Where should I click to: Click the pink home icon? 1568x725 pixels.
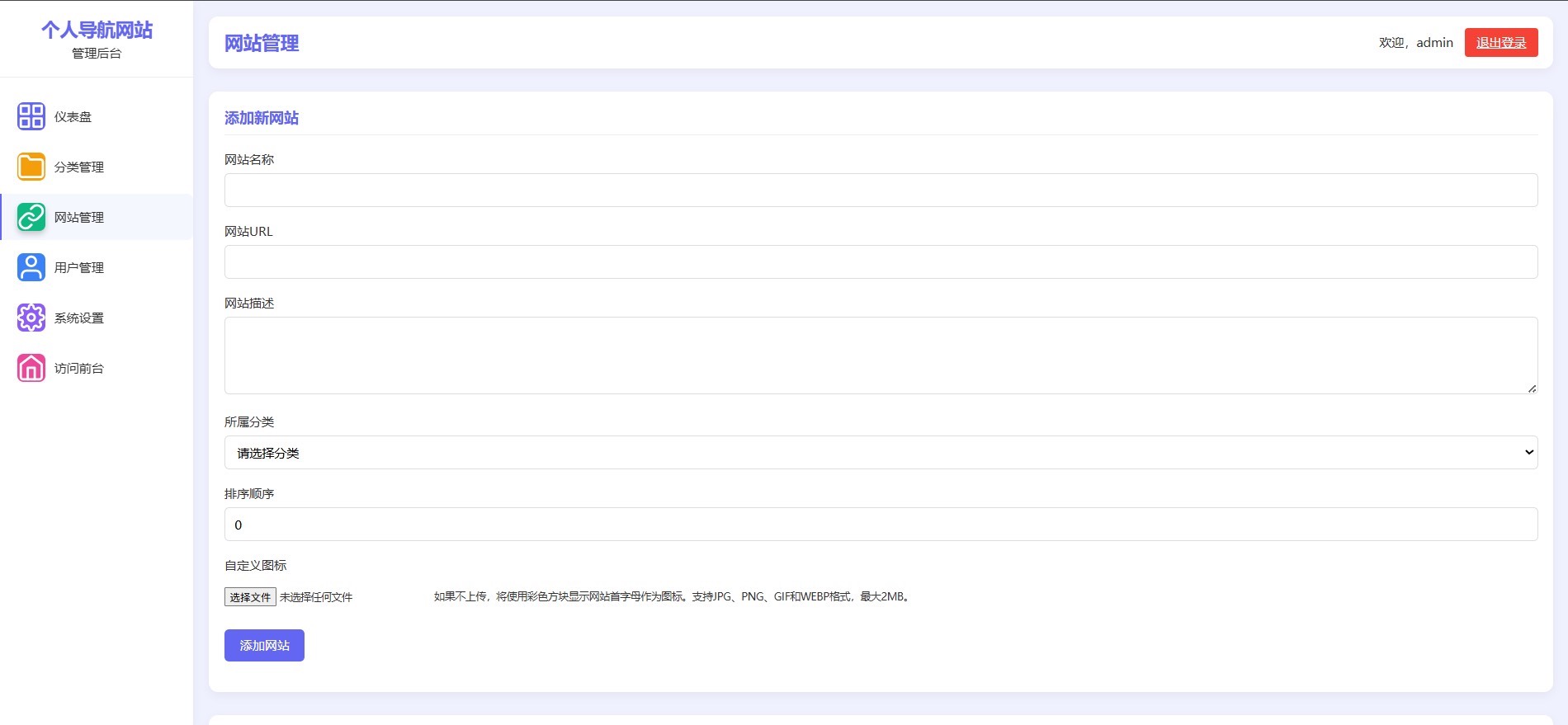pos(31,368)
